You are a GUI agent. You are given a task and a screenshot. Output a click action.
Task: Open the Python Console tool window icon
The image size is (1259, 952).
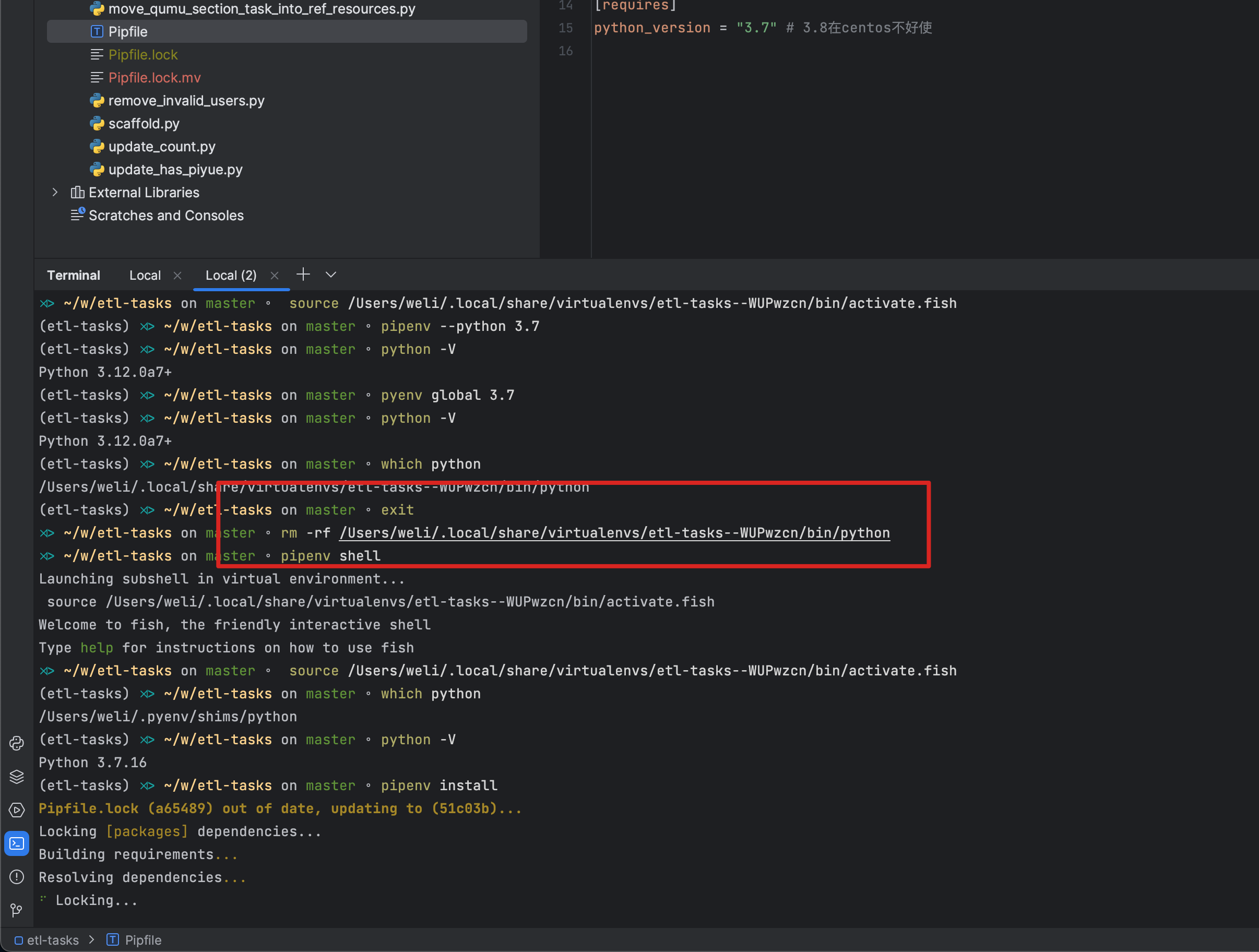click(x=17, y=743)
